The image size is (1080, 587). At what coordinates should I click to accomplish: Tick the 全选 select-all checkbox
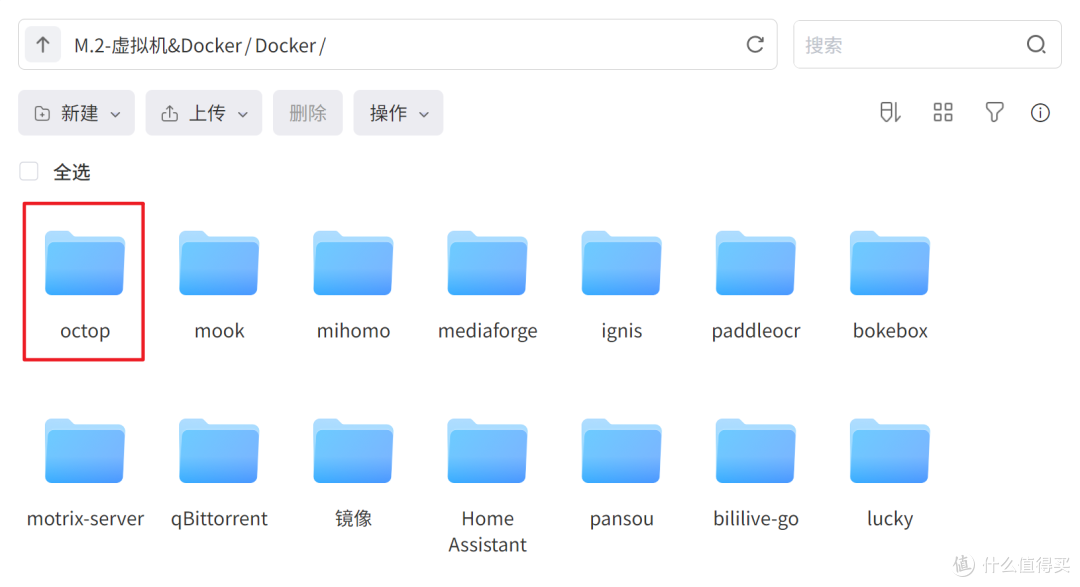point(29,172)
